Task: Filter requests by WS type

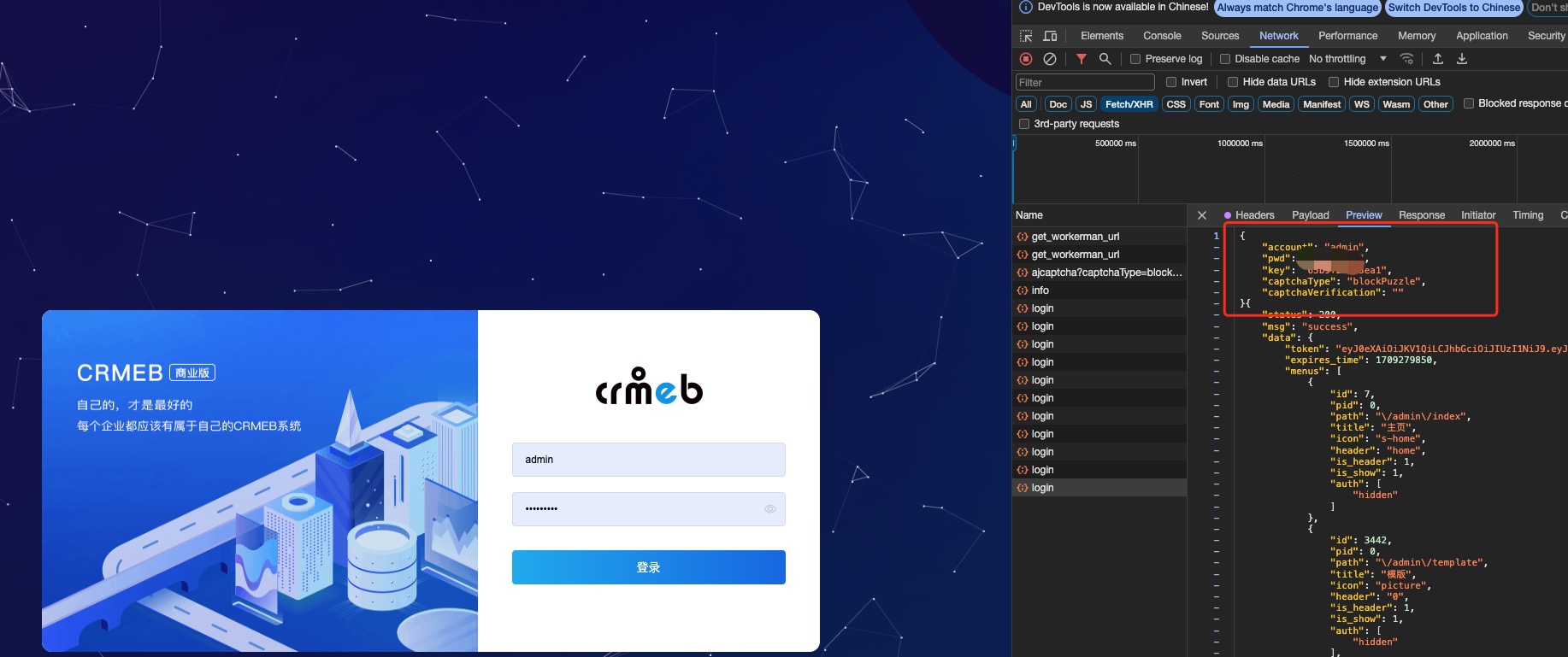Action: point(1362,104)
